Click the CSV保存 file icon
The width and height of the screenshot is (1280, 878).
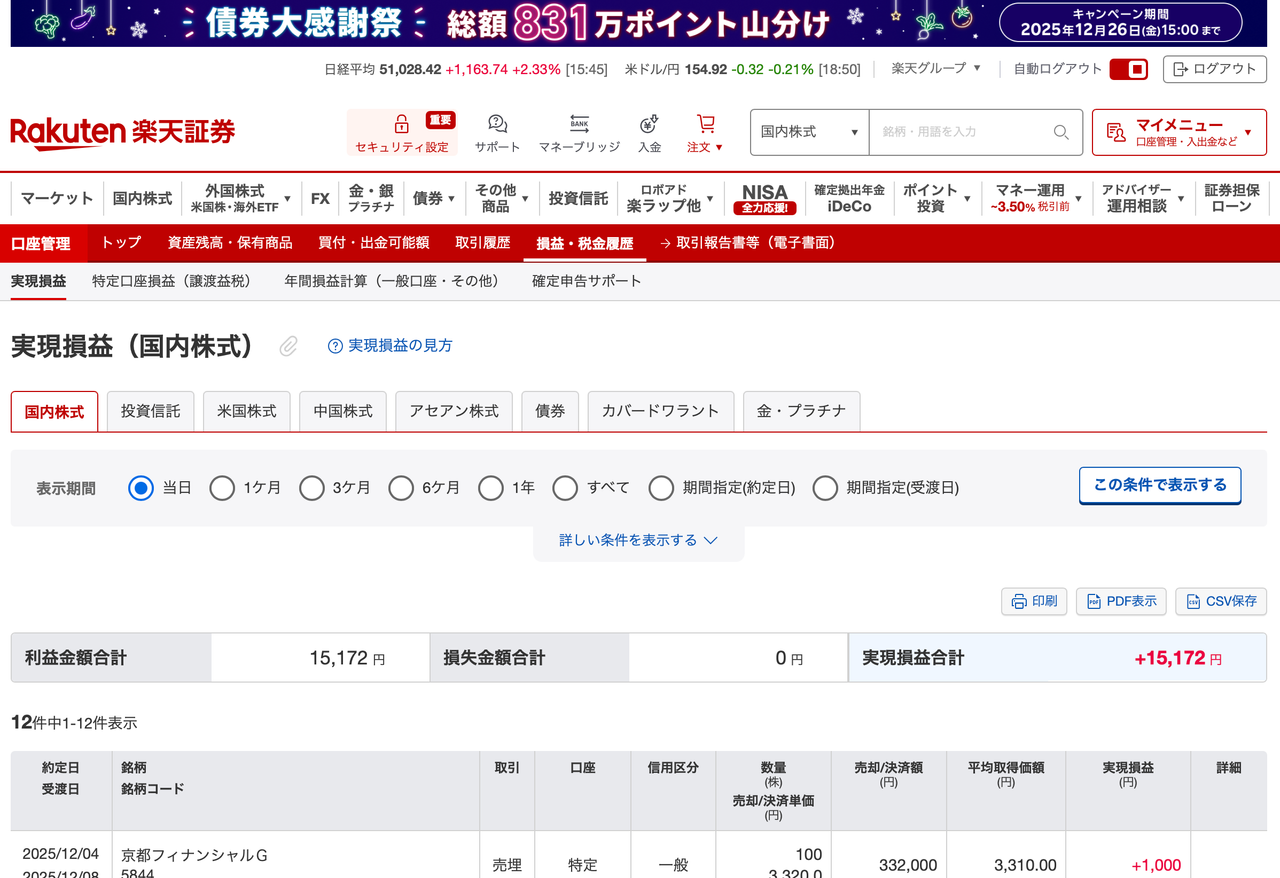(x=1194, y=601)
